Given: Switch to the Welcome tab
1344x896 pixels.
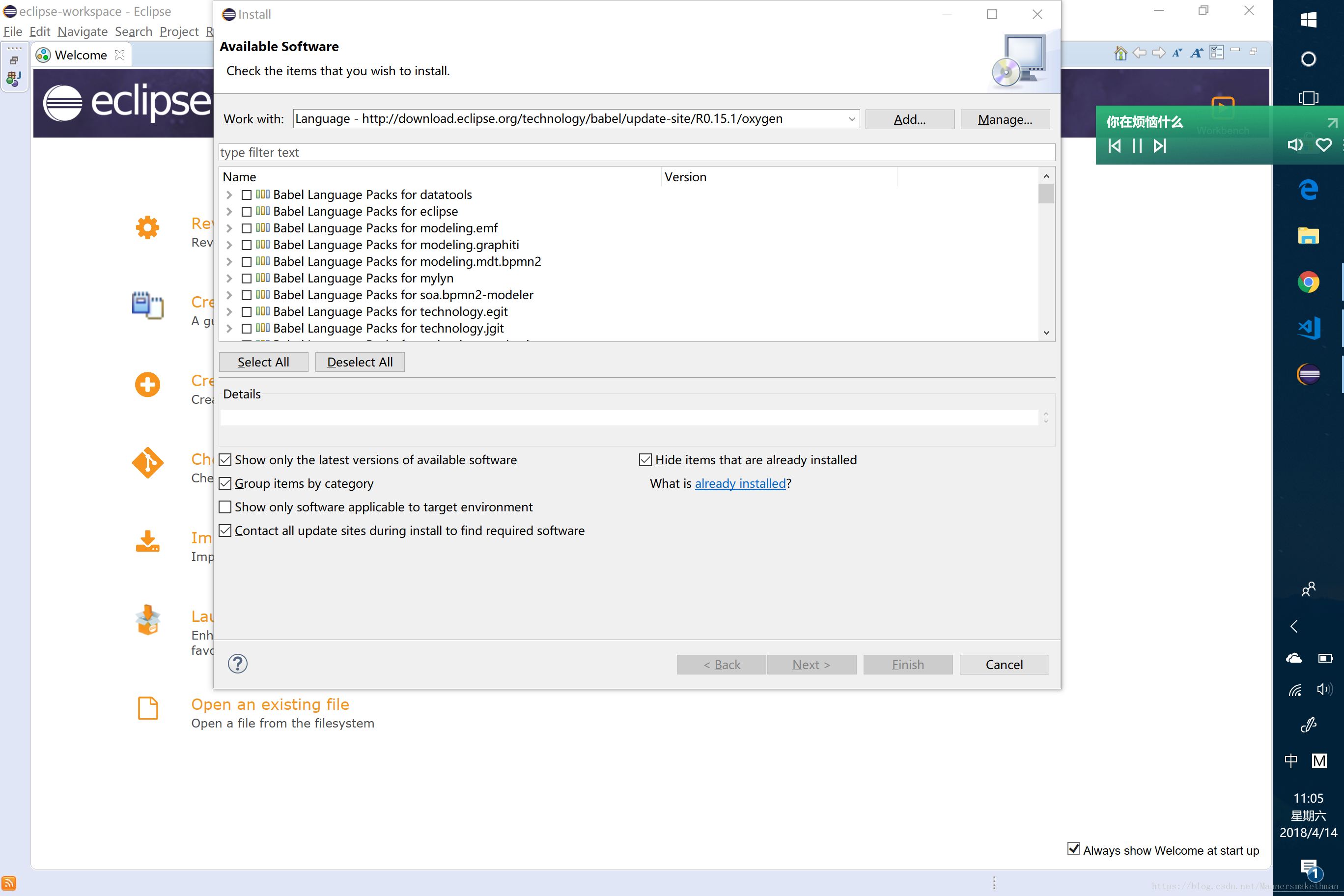Looking at the screenshot, I should pos(81,55).
